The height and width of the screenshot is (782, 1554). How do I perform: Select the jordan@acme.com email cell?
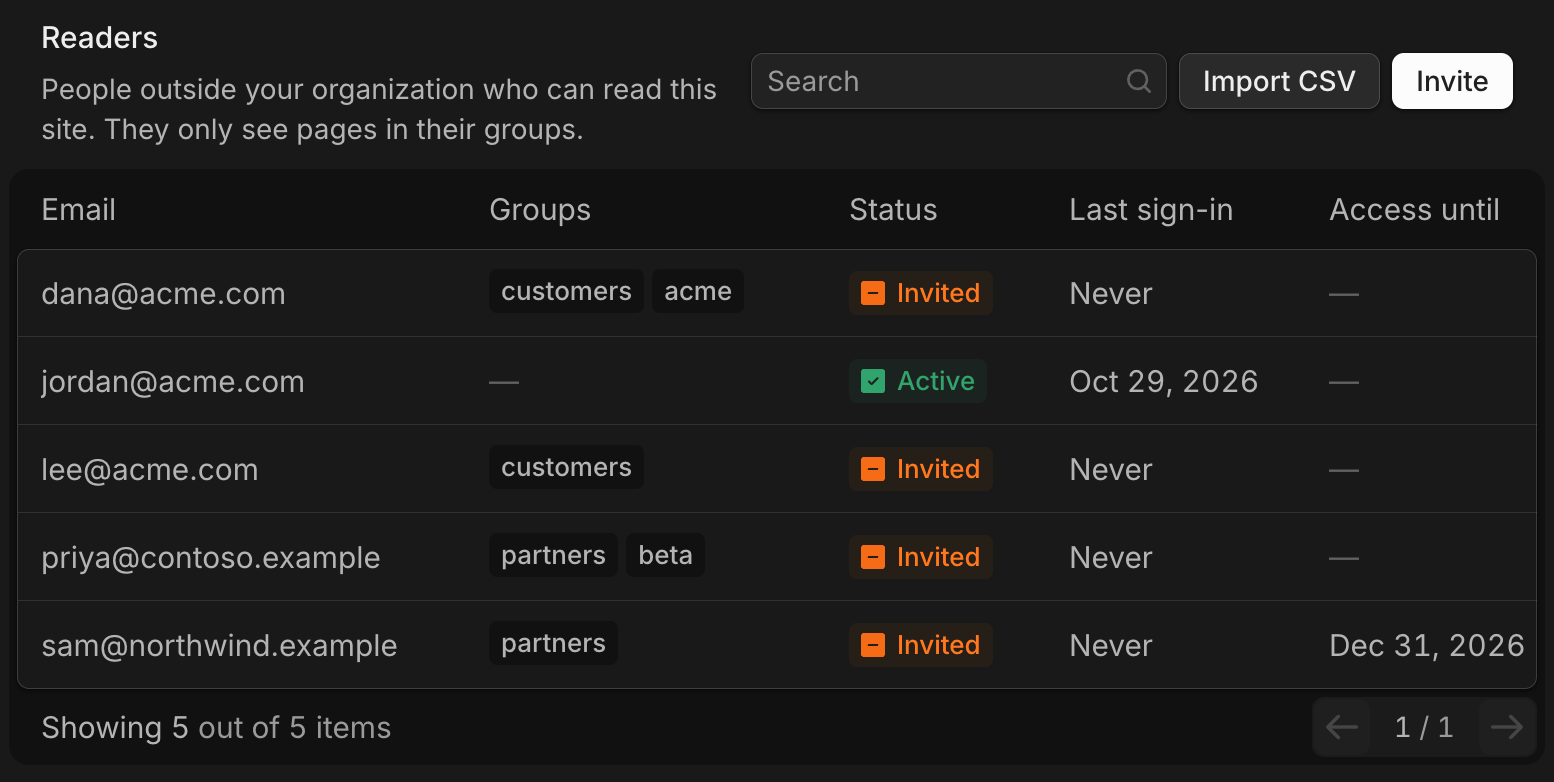pos(173,382)
